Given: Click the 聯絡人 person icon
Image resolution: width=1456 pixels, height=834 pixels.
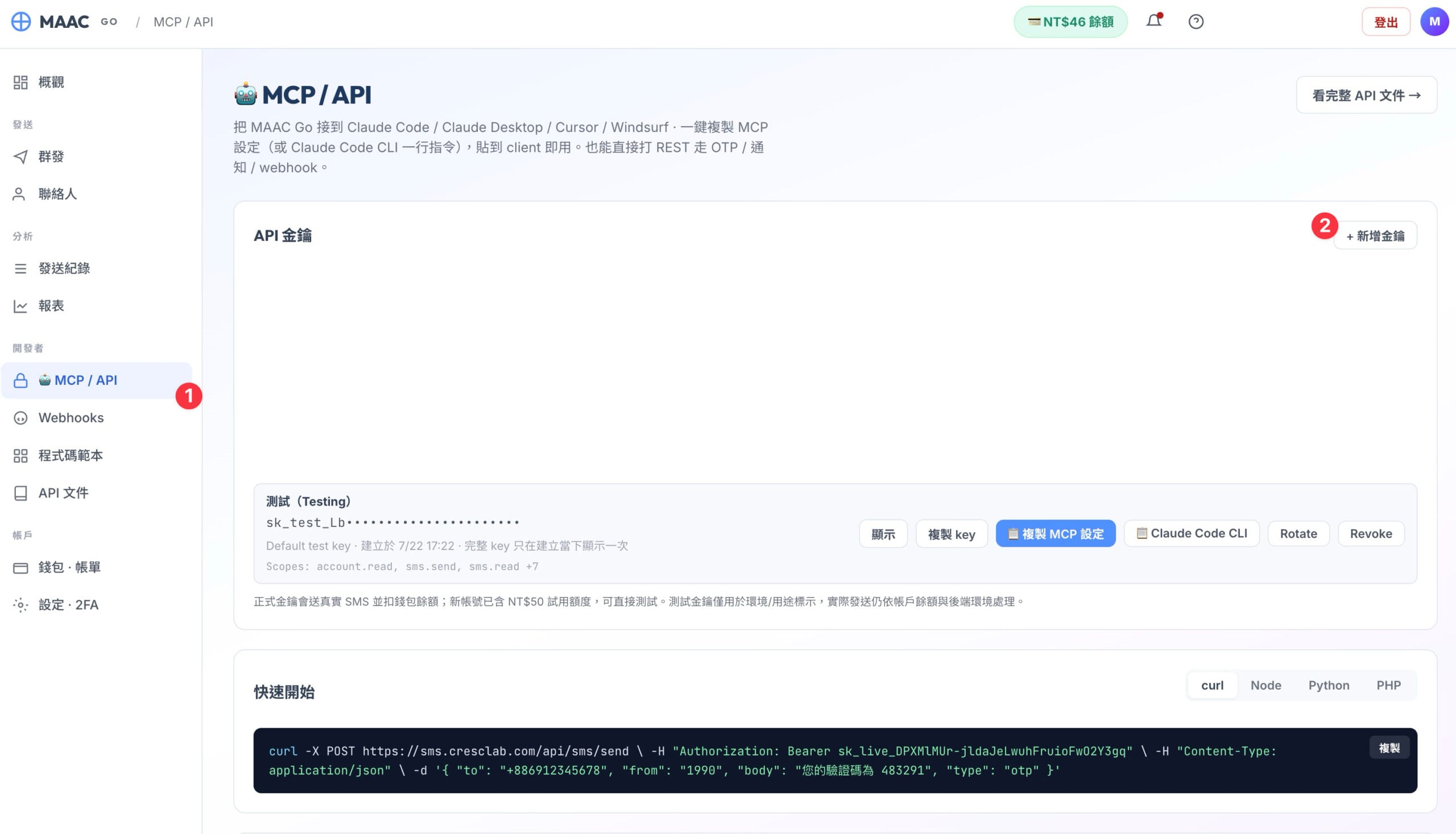Looking at the screenshot, I should [19, 194].
